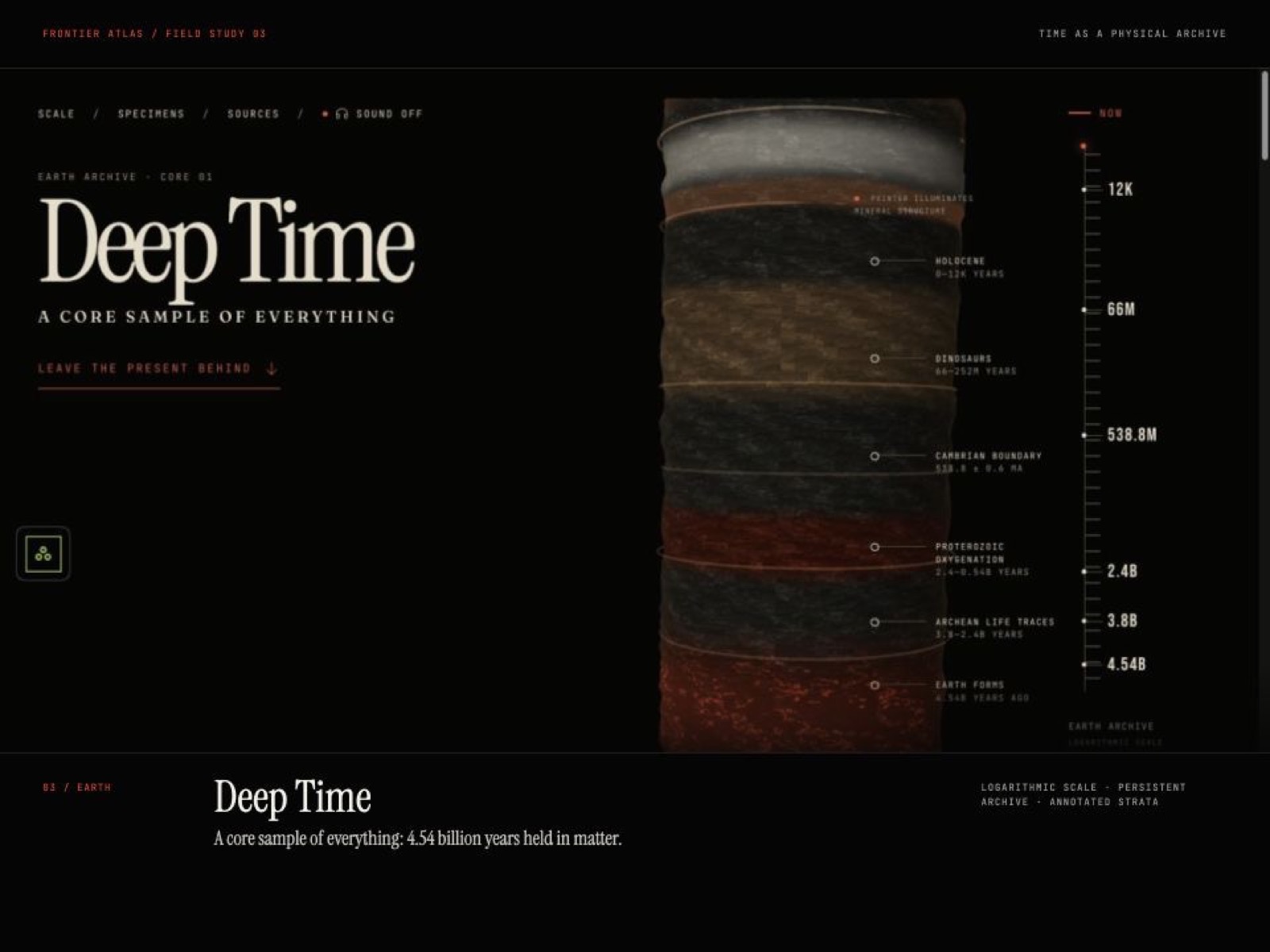This screenshot has height=952, width=1270.
Task: Select the Dinosaurs stratum marker circle
Action: [x=875, y=359]
